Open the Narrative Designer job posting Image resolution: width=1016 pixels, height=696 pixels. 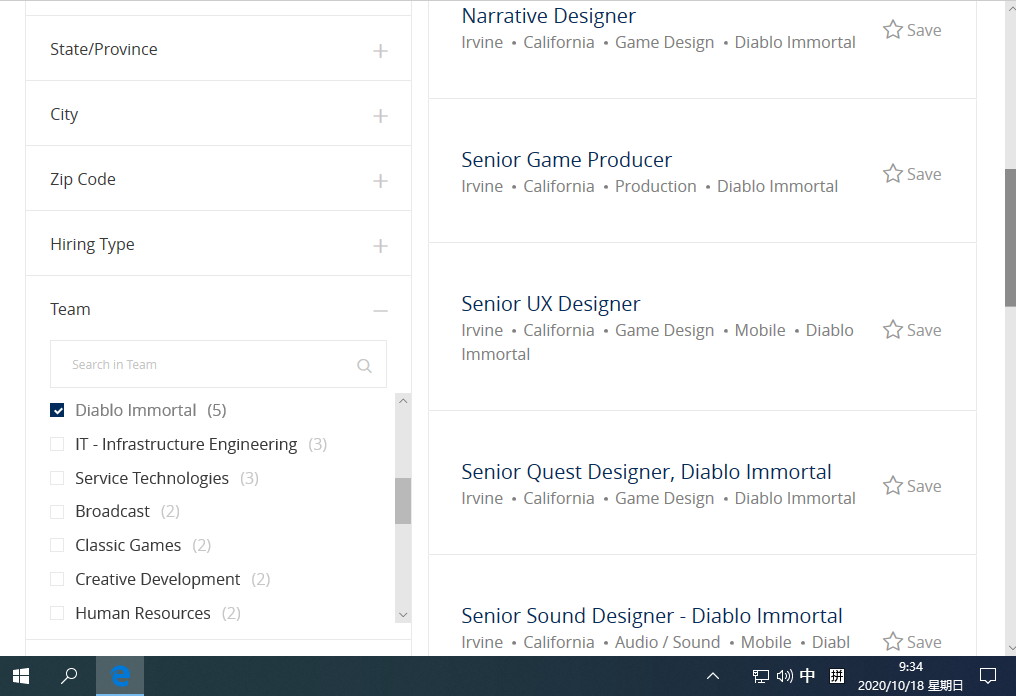pyautogui.click(x=548, y=15)
